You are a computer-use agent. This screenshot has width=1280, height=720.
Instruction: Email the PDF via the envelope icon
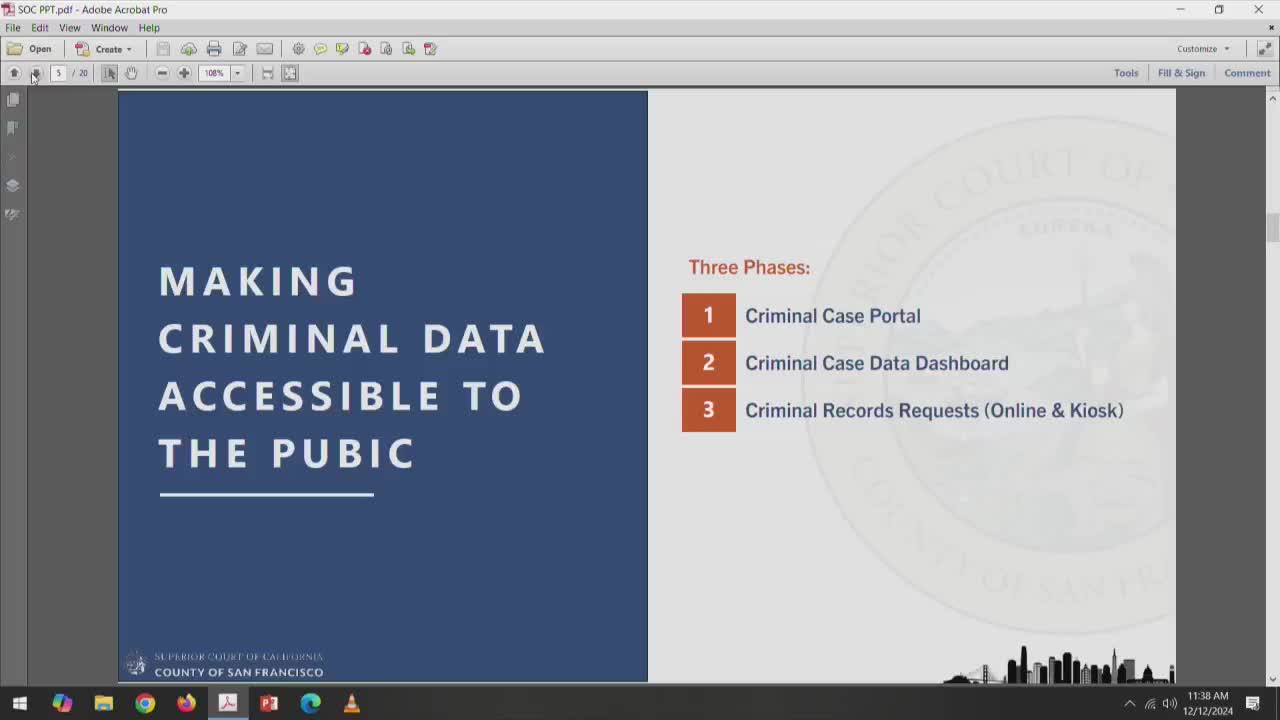[265, 48]
